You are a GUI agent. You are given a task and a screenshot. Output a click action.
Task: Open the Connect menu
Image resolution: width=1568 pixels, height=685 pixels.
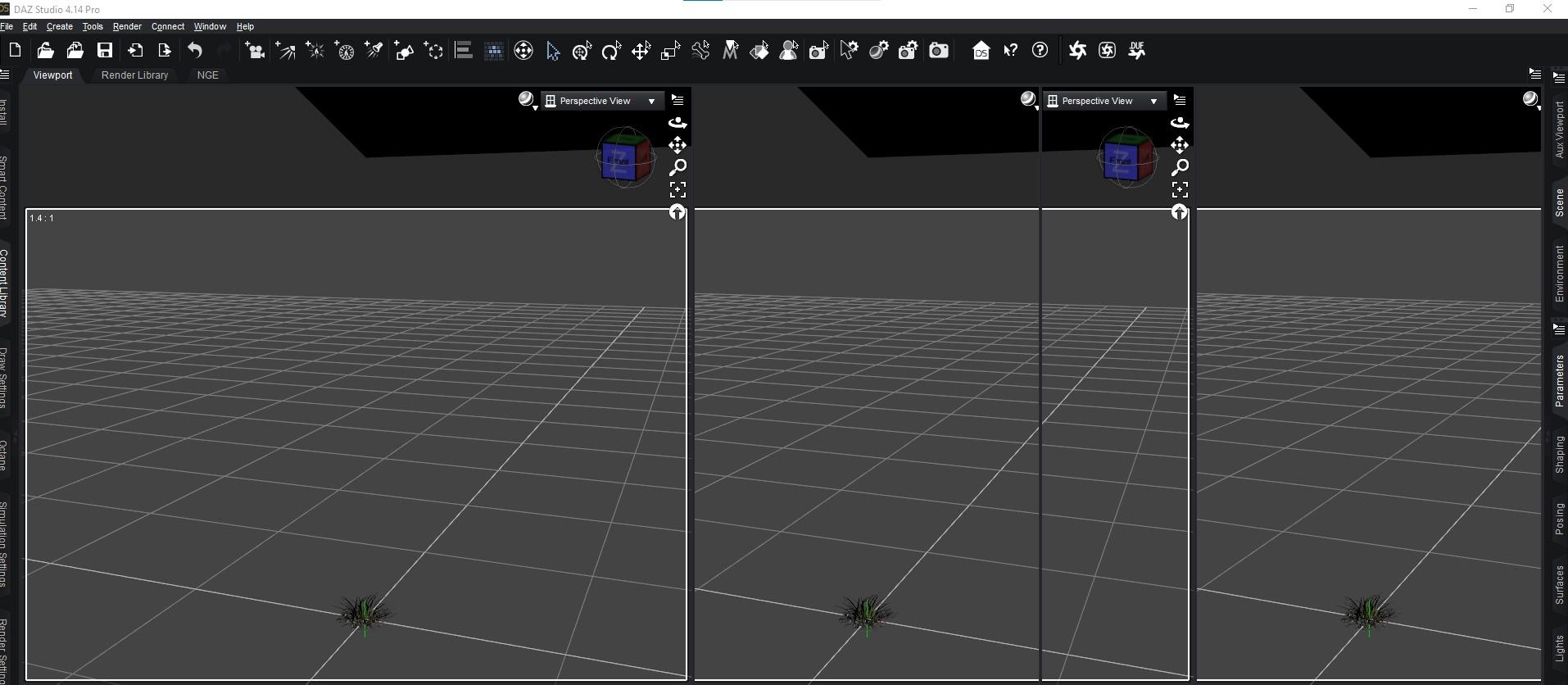168,26
